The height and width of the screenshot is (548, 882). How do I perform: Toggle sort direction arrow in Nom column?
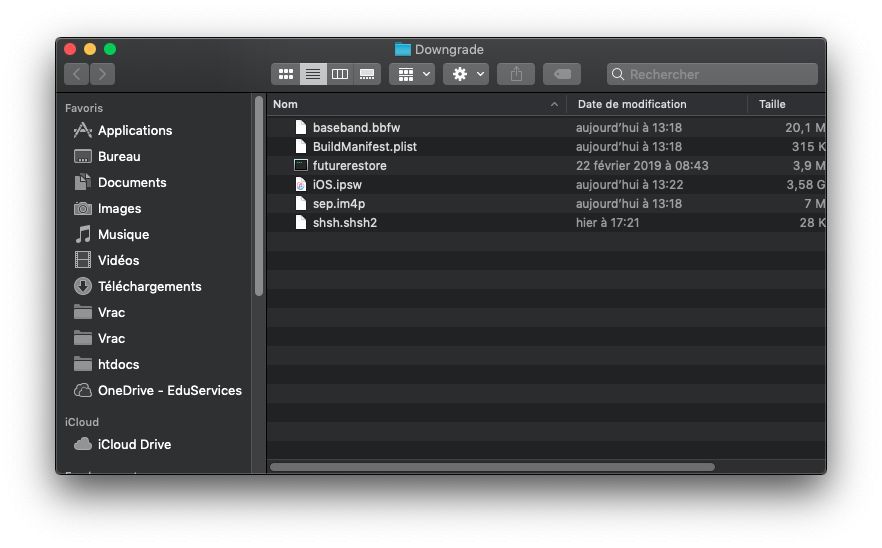[554, 104]
